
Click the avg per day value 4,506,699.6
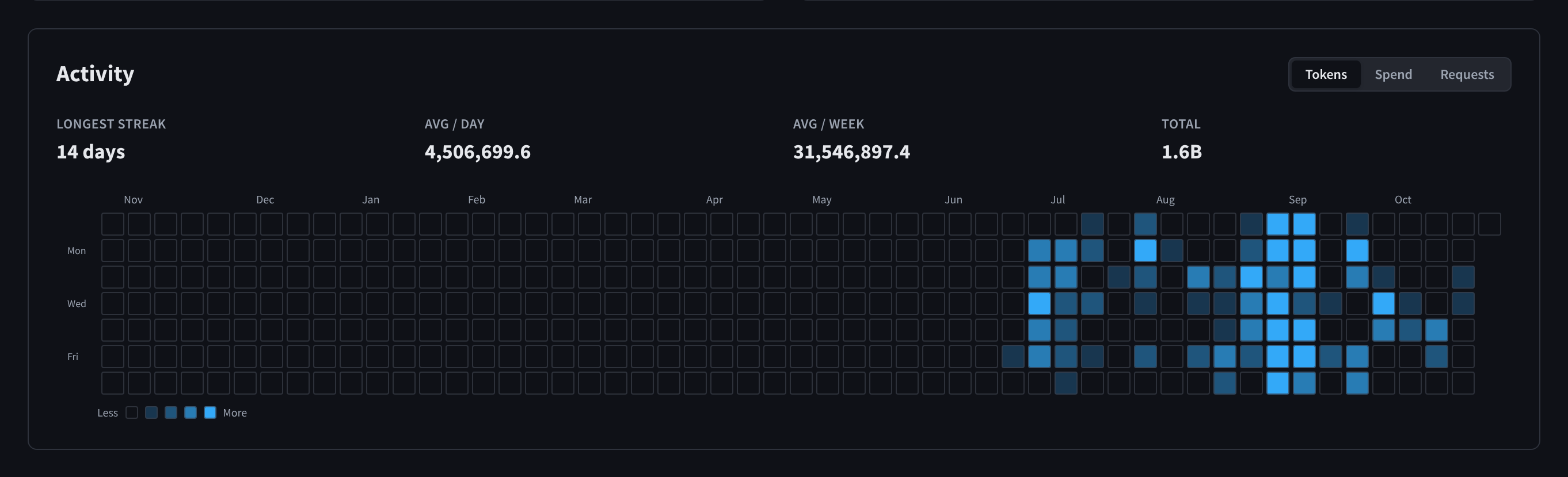[477, 152]
